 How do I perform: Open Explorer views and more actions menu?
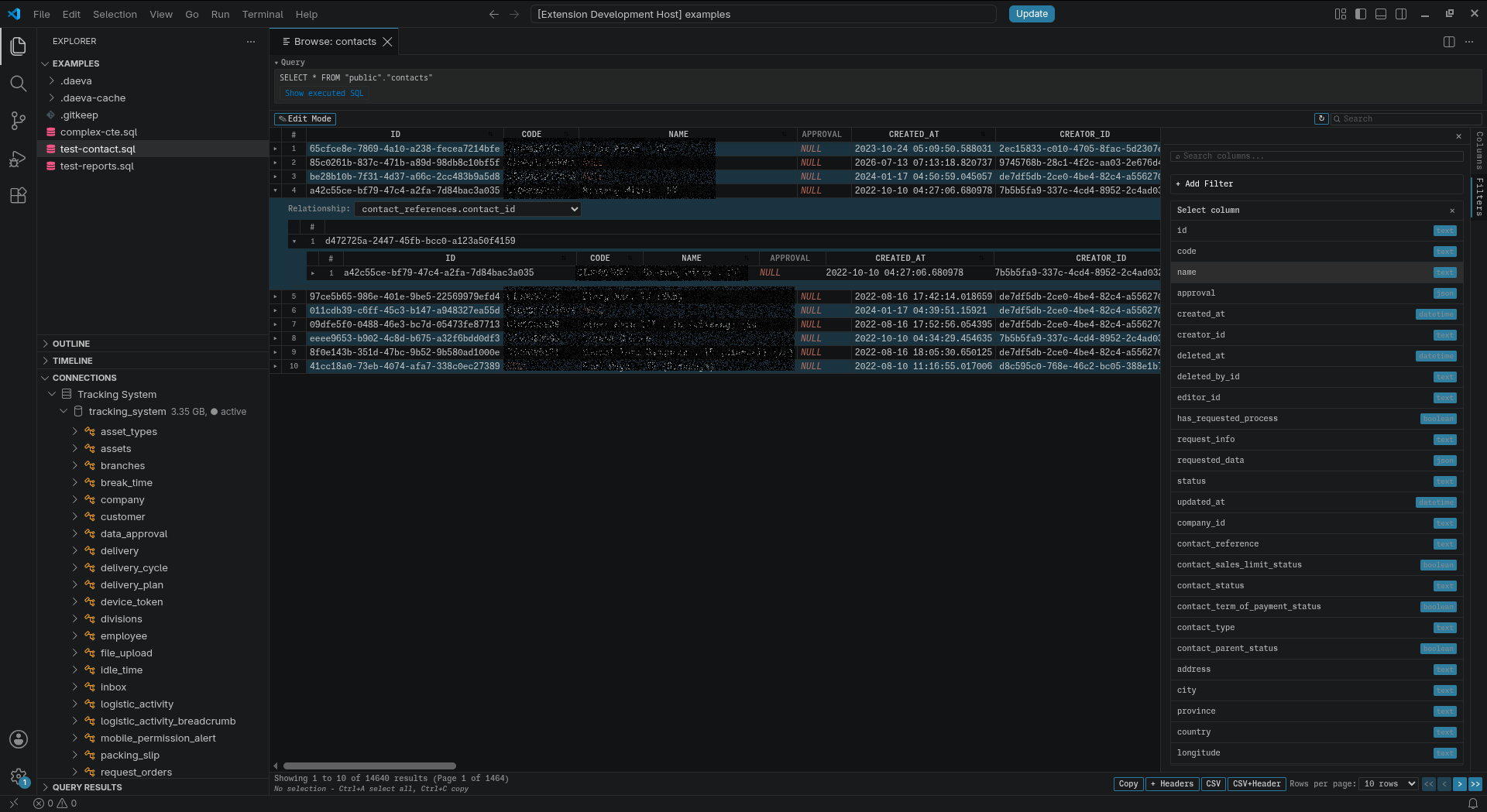click(251, 42)
